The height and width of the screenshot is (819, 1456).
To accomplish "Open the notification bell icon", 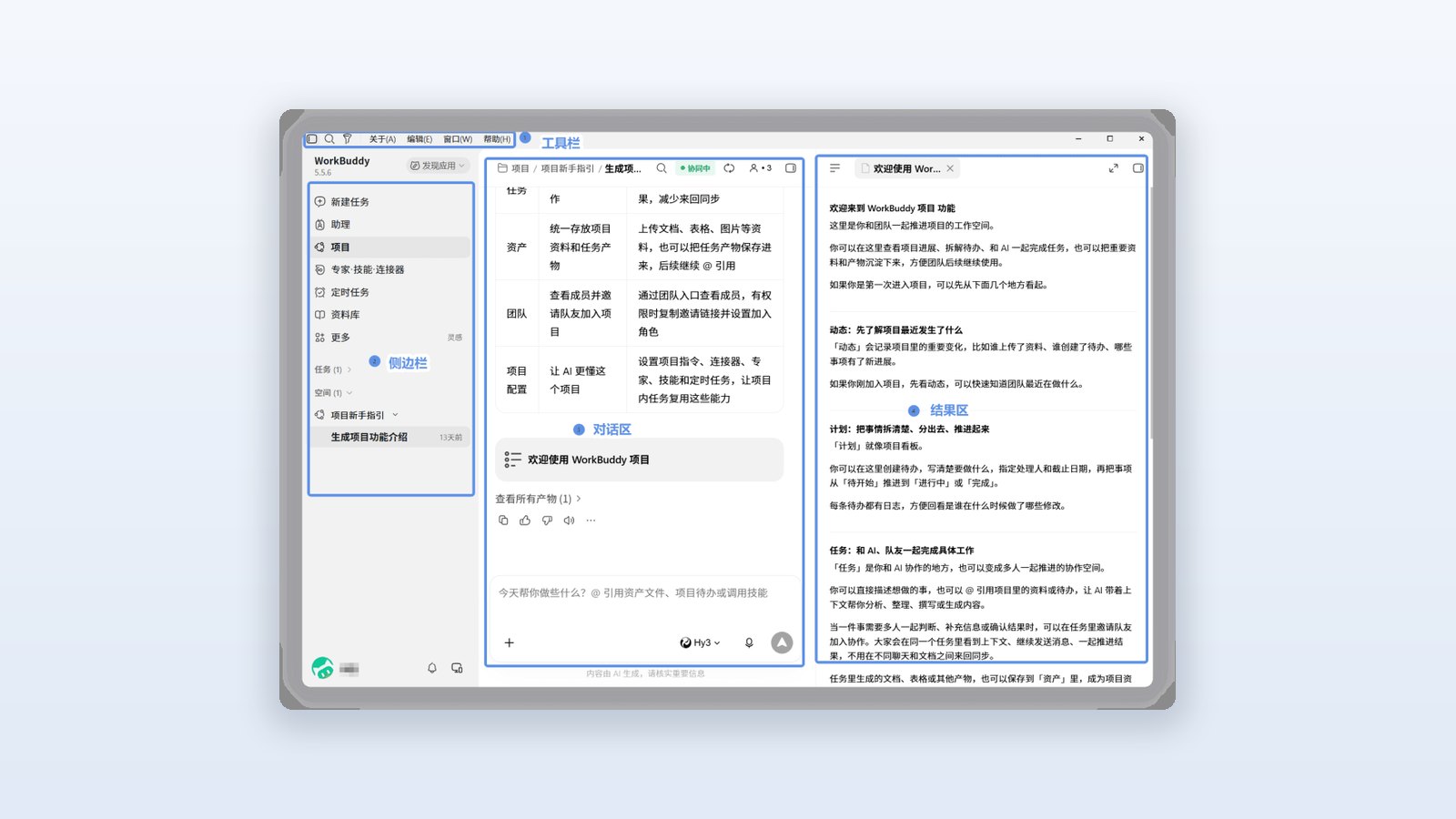I will (432, 668).
